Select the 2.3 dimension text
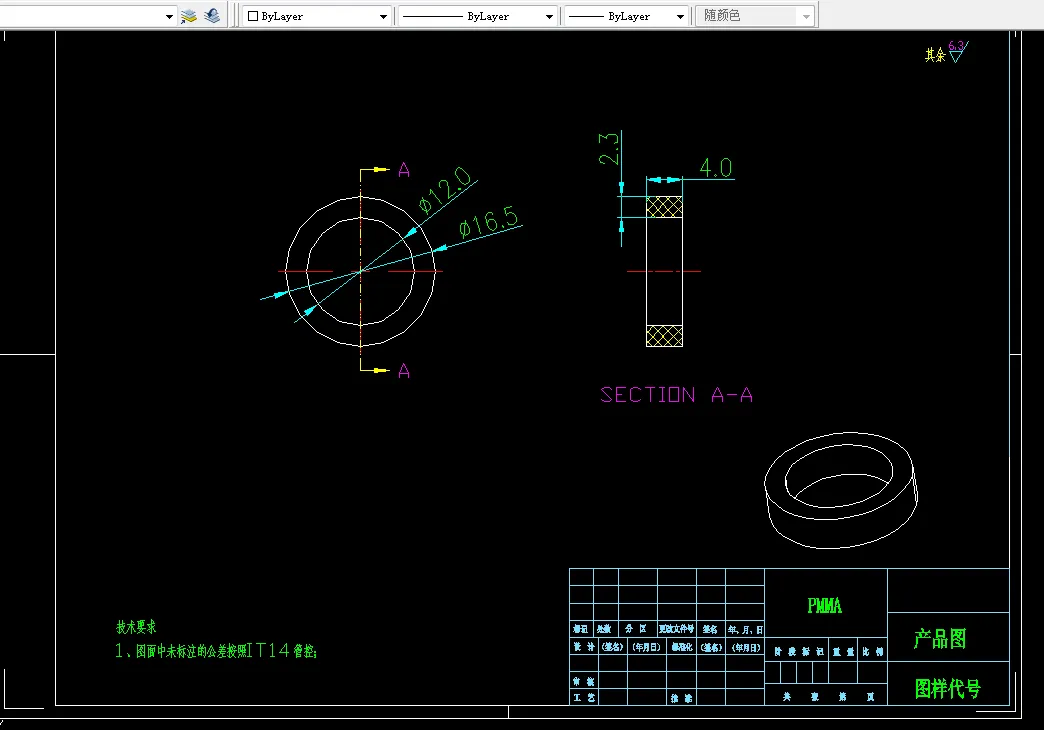This screenshot has width=1044, height=730. (x=609, y=149)
